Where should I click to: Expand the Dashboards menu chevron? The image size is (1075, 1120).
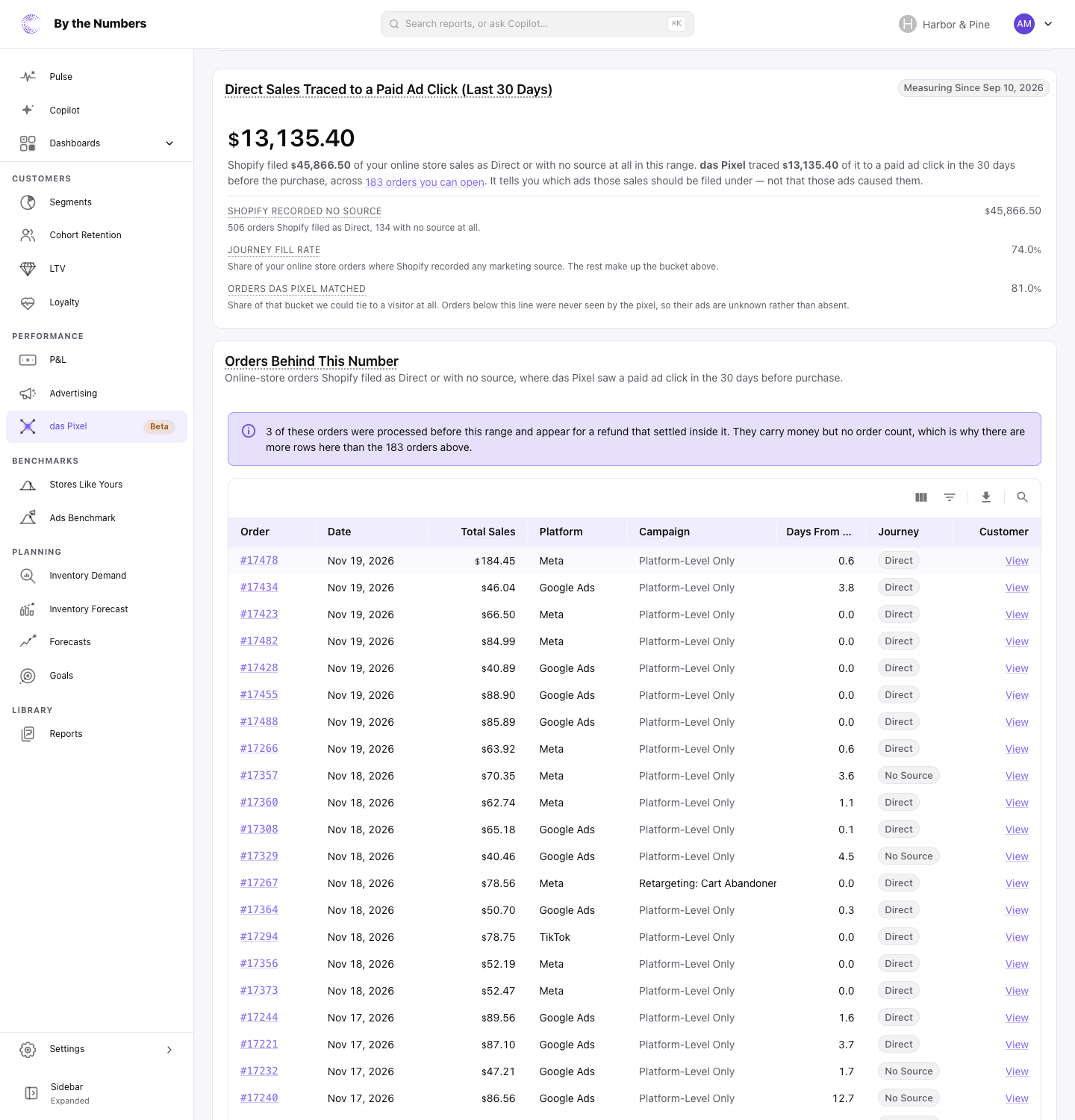coord(169,143)
